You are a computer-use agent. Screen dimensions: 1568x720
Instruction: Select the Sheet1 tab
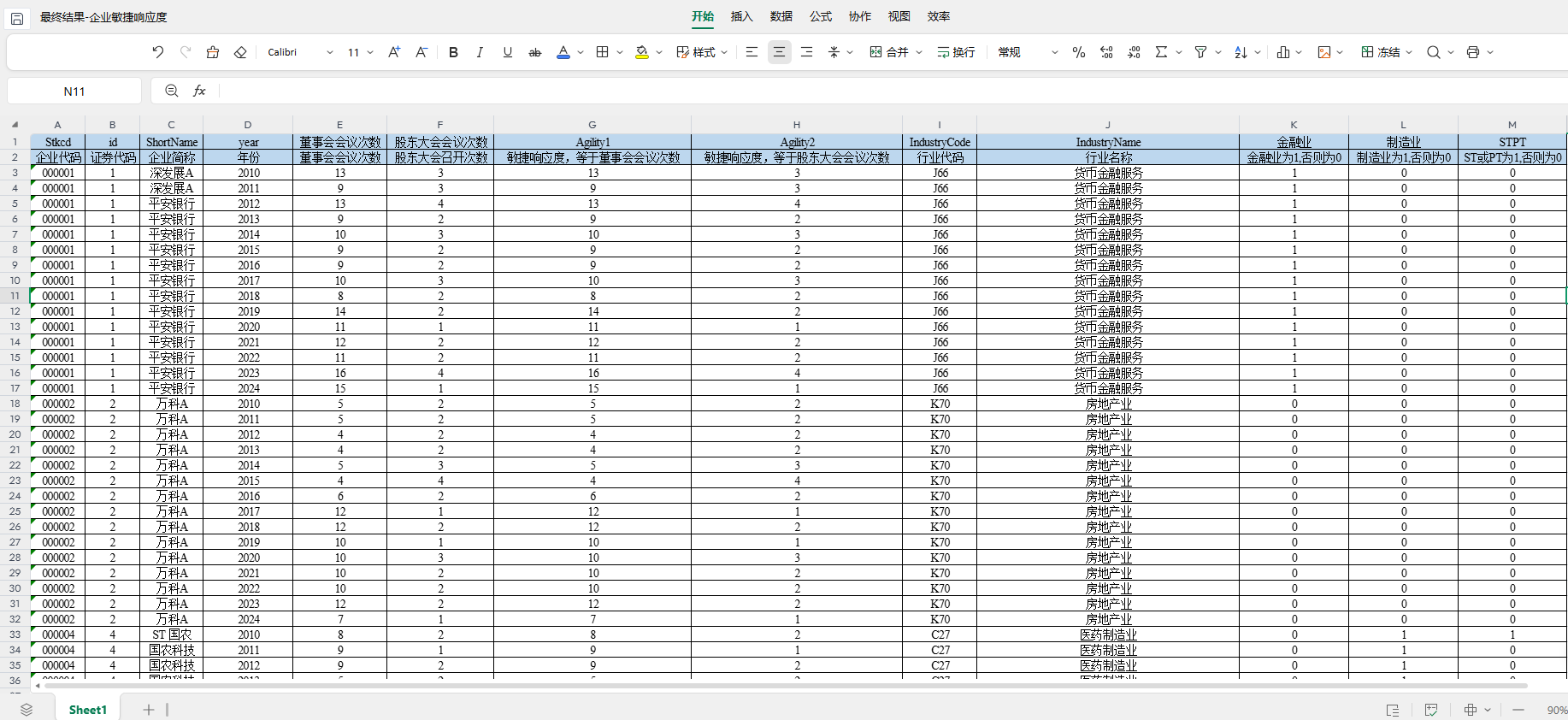coord(88,710)
